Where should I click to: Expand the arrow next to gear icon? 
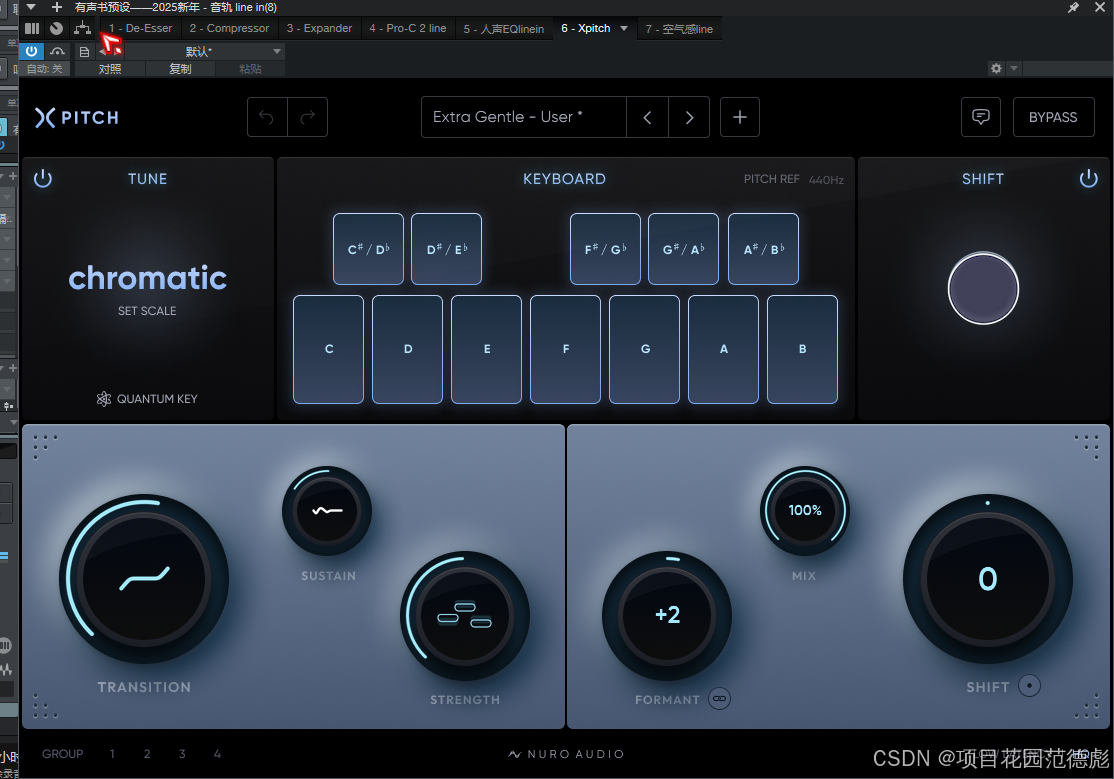[1014, 68]
